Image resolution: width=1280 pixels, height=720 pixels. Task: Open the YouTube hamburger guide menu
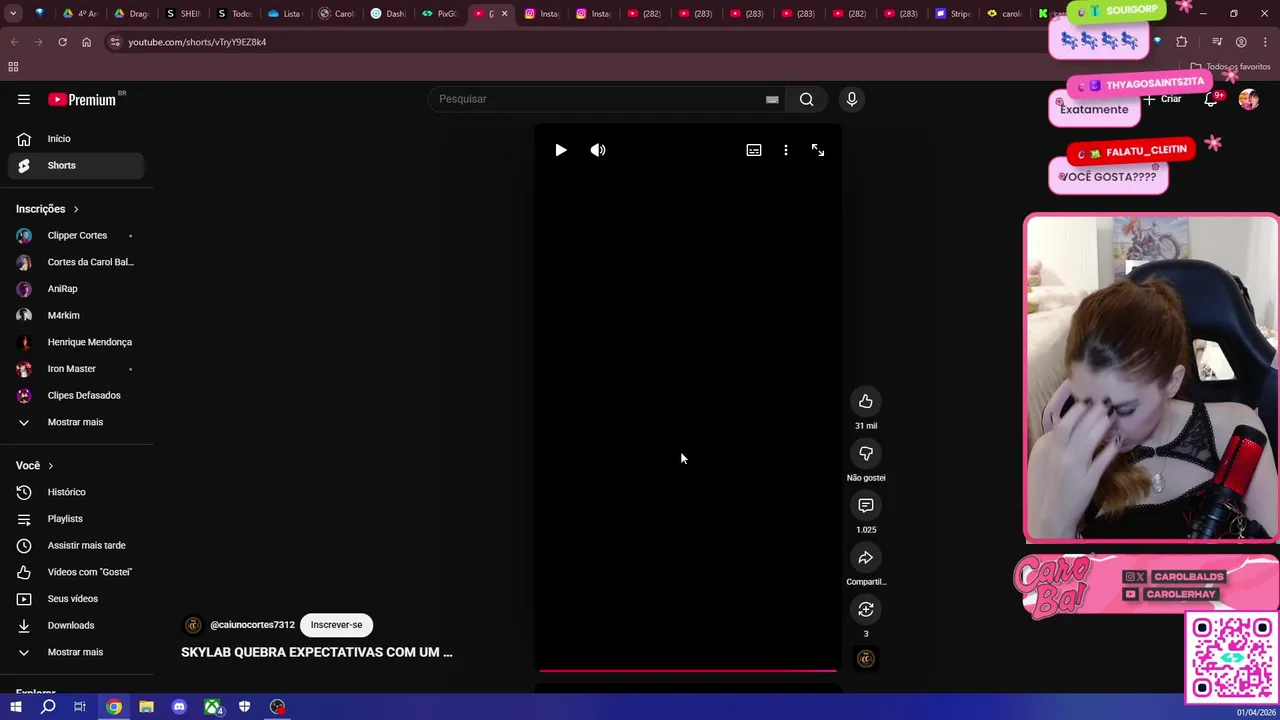point(24,99)
